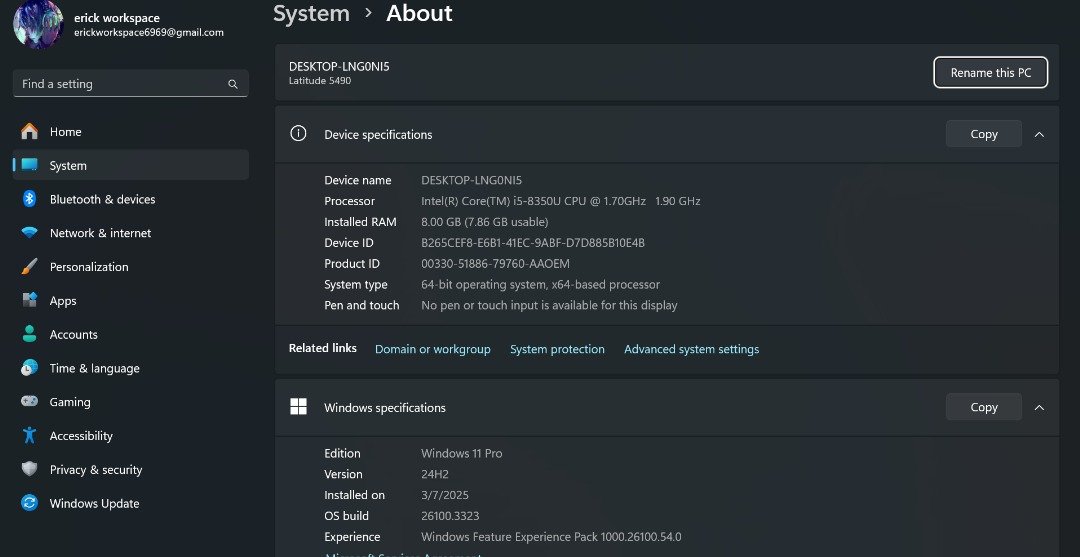Click the Related links label
The image size is (1080, 557).
click(x=323, y=348)
